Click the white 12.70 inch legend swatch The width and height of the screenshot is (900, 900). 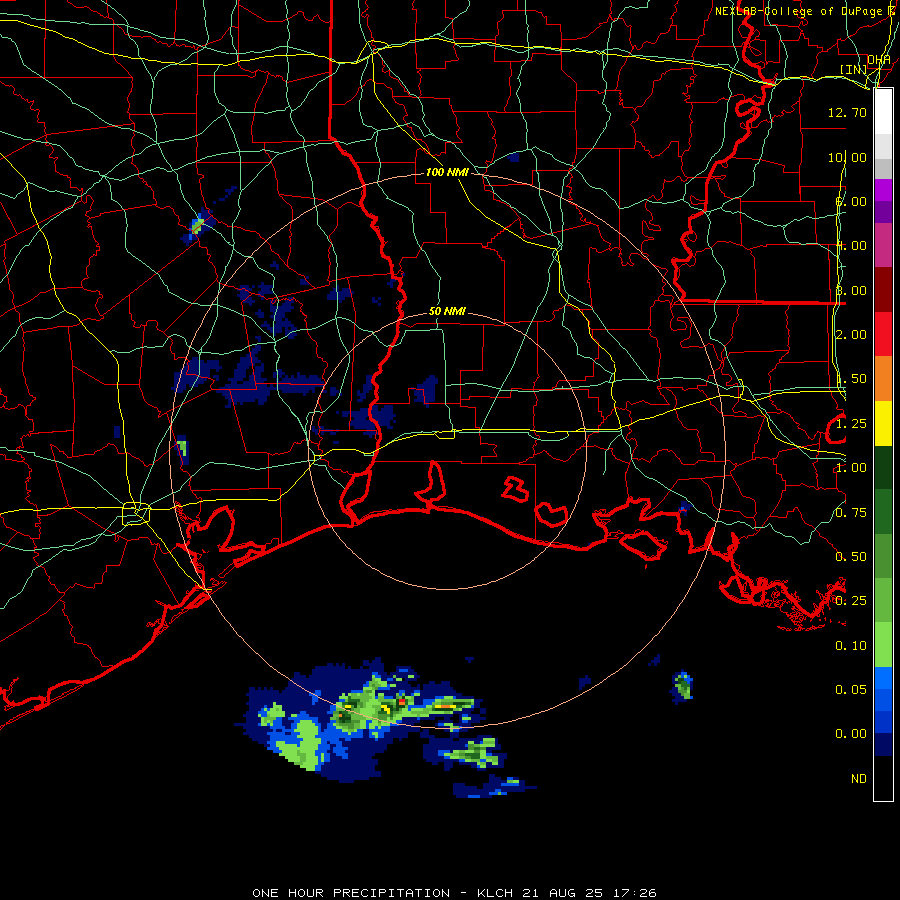click(x=883, y=112)
